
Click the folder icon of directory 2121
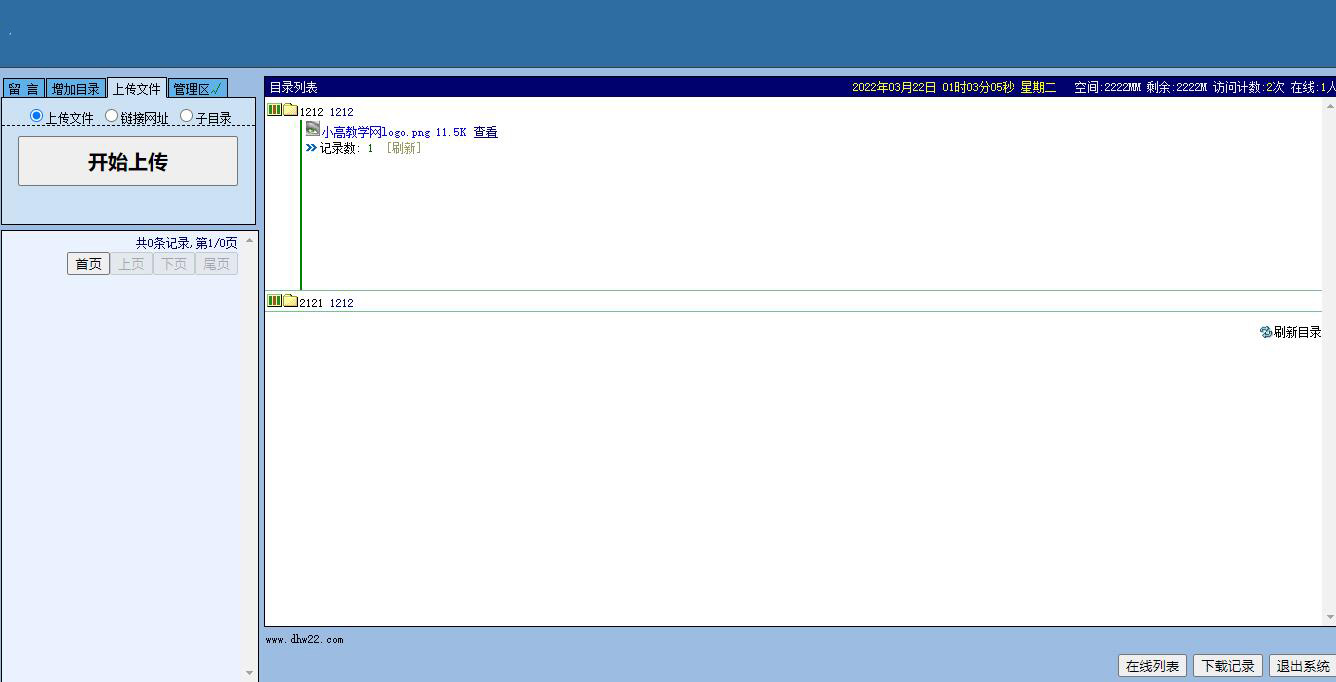(290, 301)
